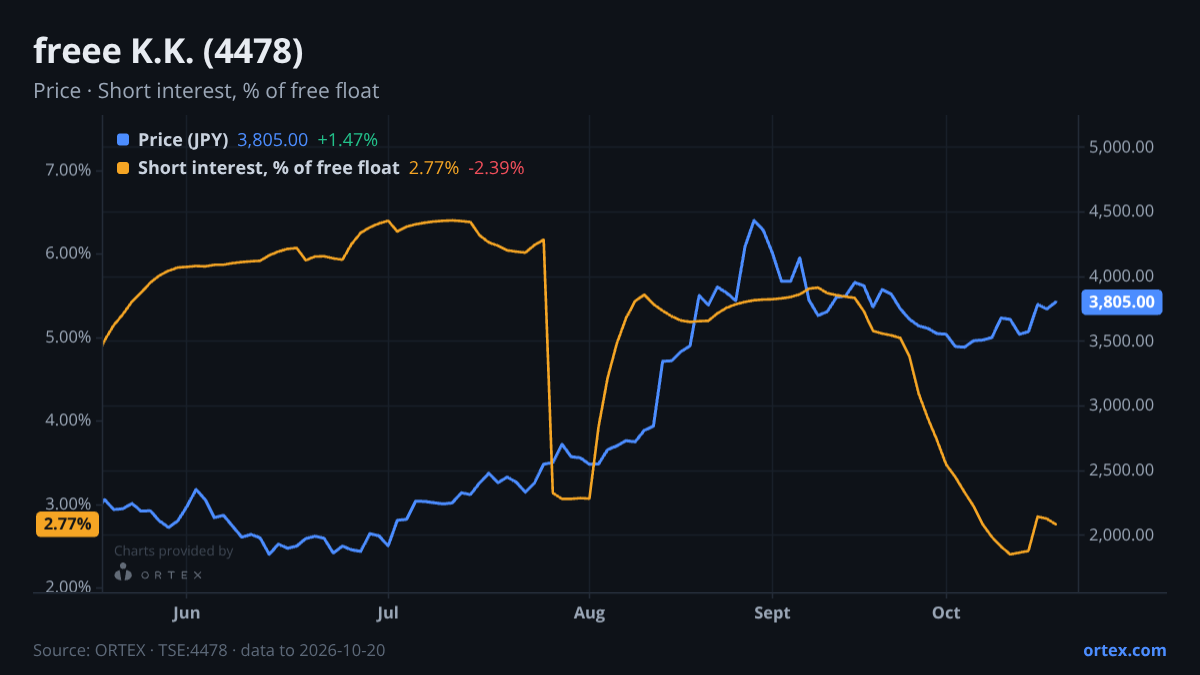1200x675 pixels.
Task: Click the blue Price legend color square
Action: coord(123,140)
